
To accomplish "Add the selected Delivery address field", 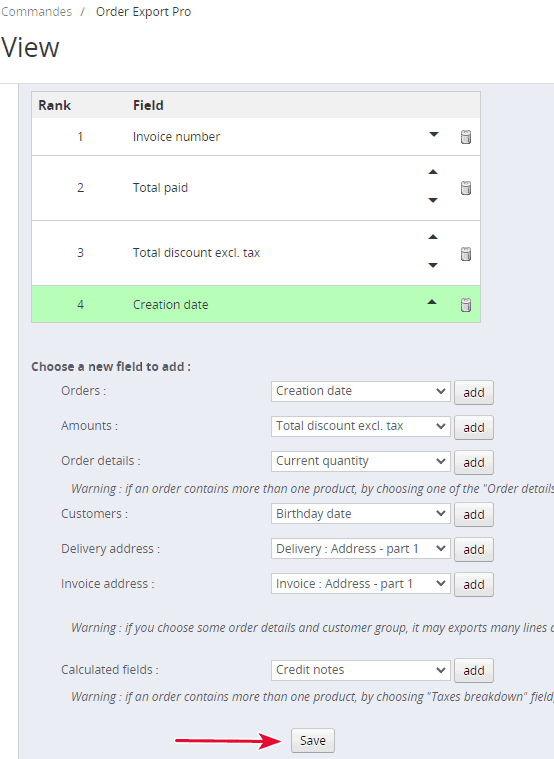I will point(474,549).
